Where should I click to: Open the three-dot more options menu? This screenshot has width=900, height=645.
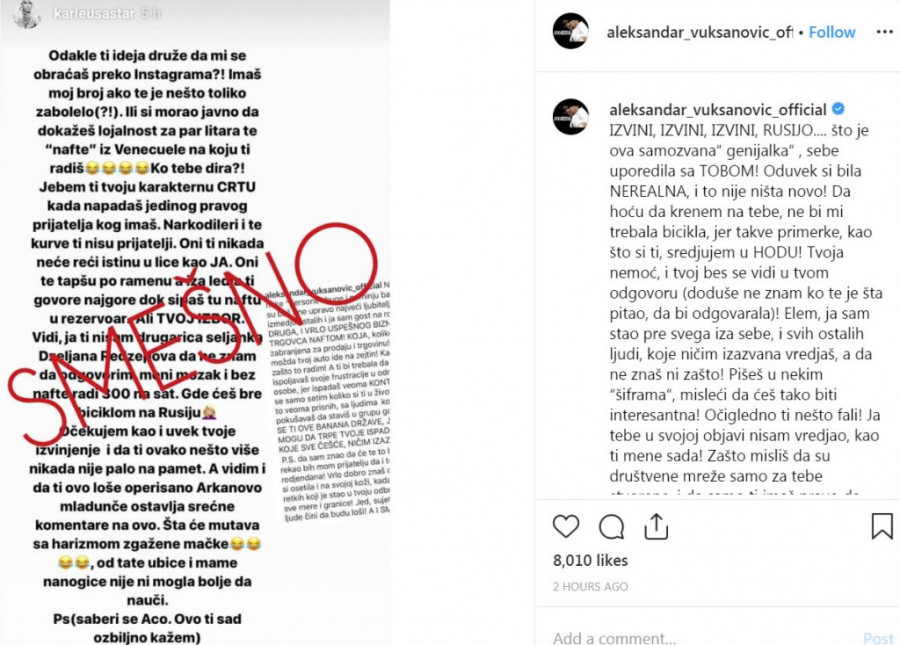[x=885, y=32]
